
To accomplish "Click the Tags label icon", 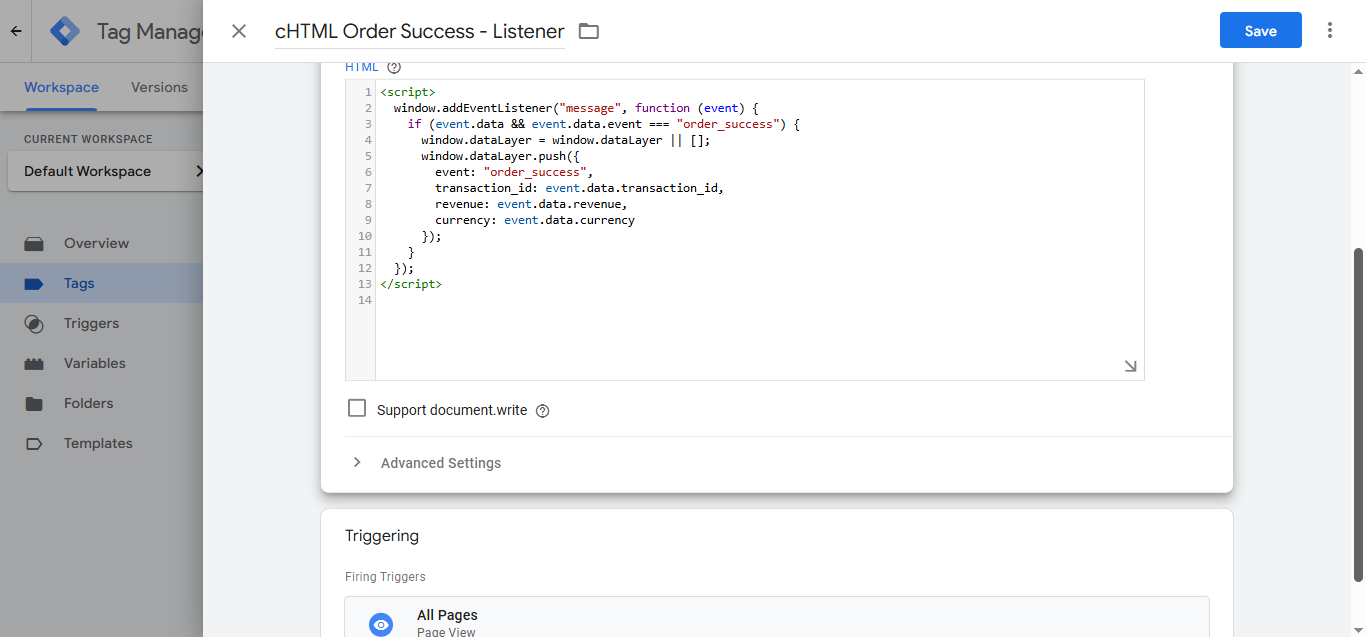I will coord(34,283).
